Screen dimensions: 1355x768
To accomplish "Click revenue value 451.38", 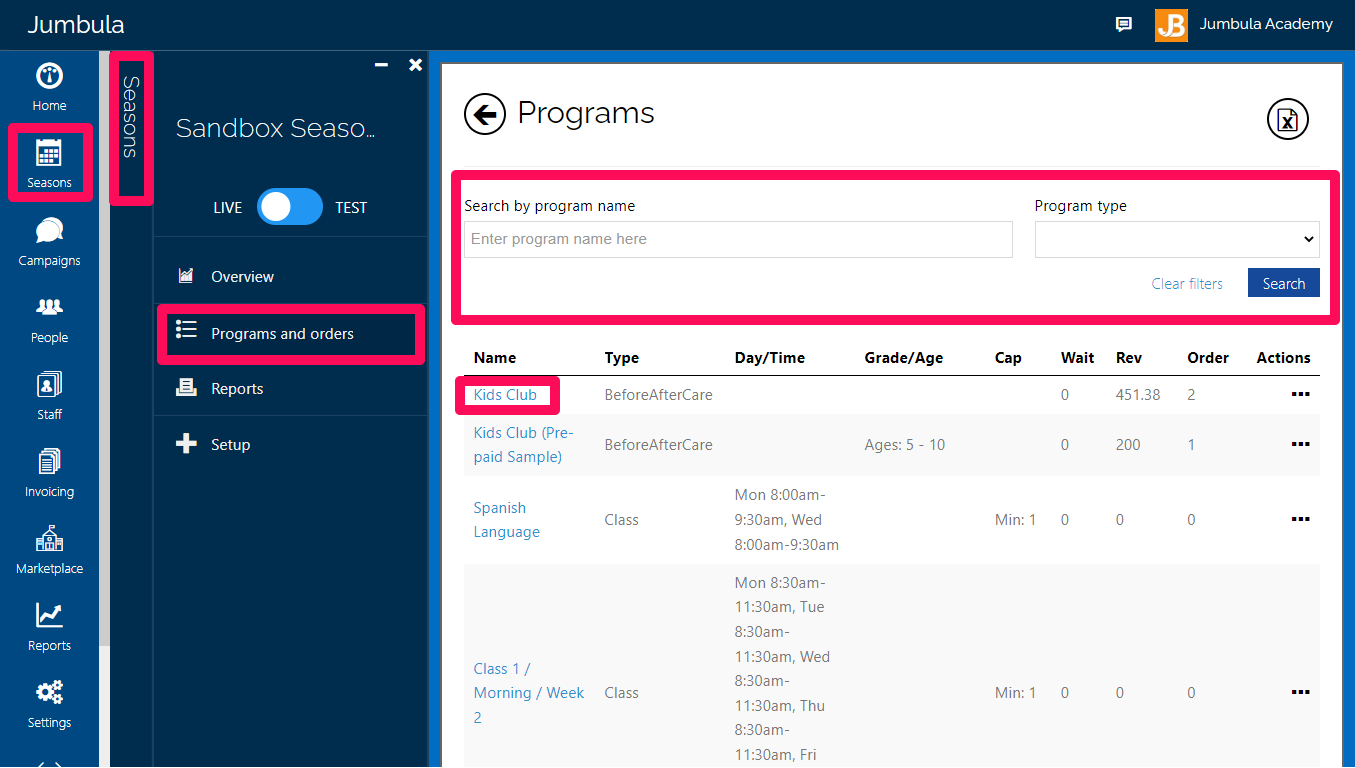I will pyautogui.click(x=1138, y=394).
